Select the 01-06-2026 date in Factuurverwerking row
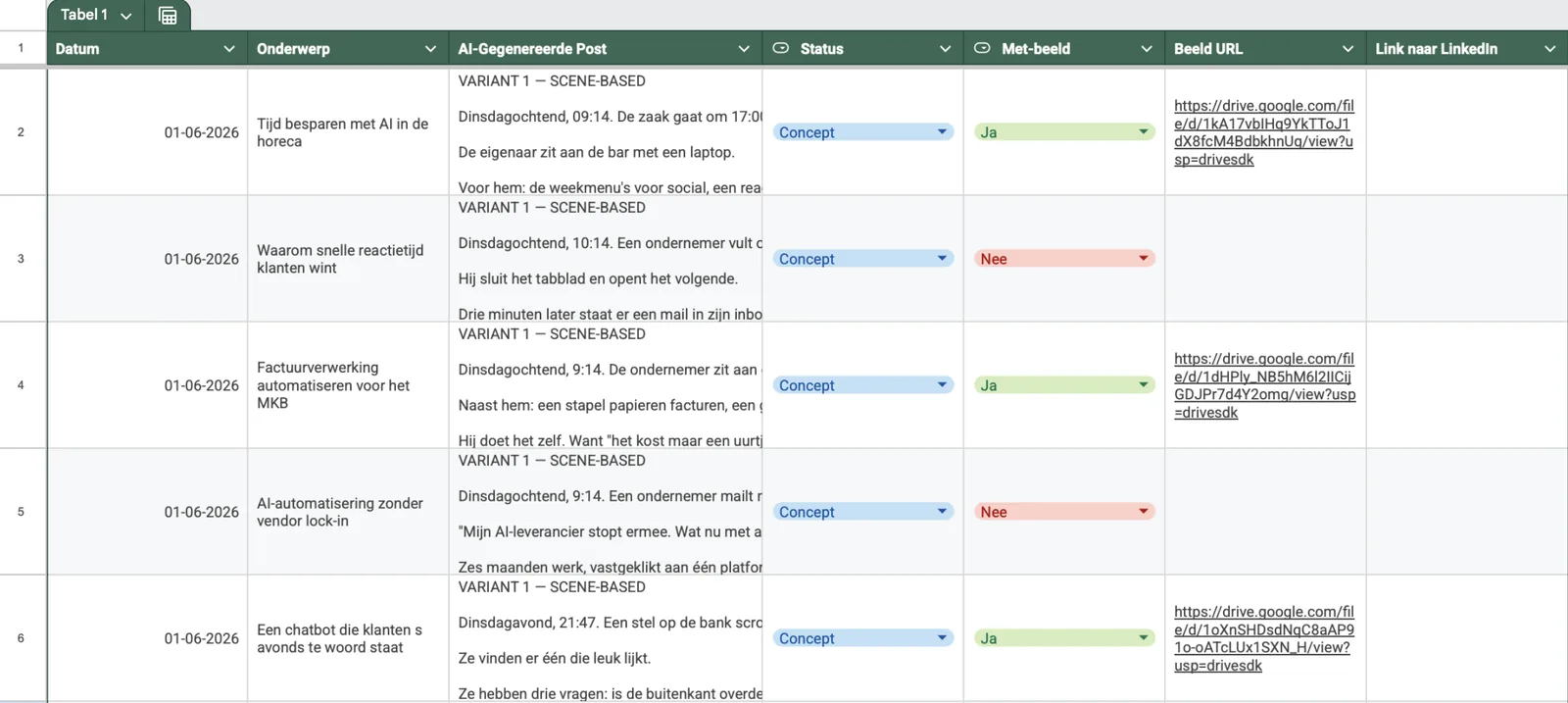Viewport: 1568px width, 703px height. (147, 385)
